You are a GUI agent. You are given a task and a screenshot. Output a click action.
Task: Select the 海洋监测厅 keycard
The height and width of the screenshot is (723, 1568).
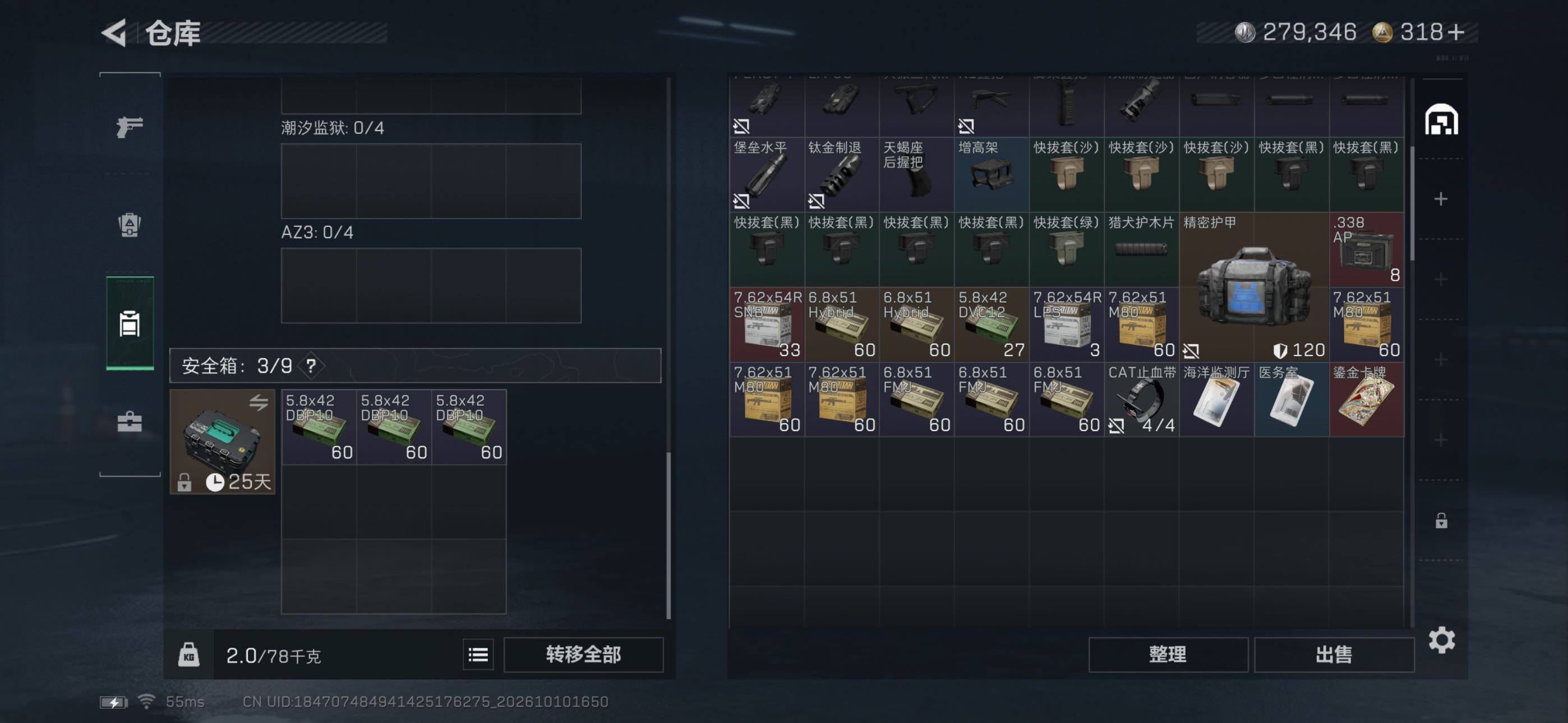[1216, 399]
